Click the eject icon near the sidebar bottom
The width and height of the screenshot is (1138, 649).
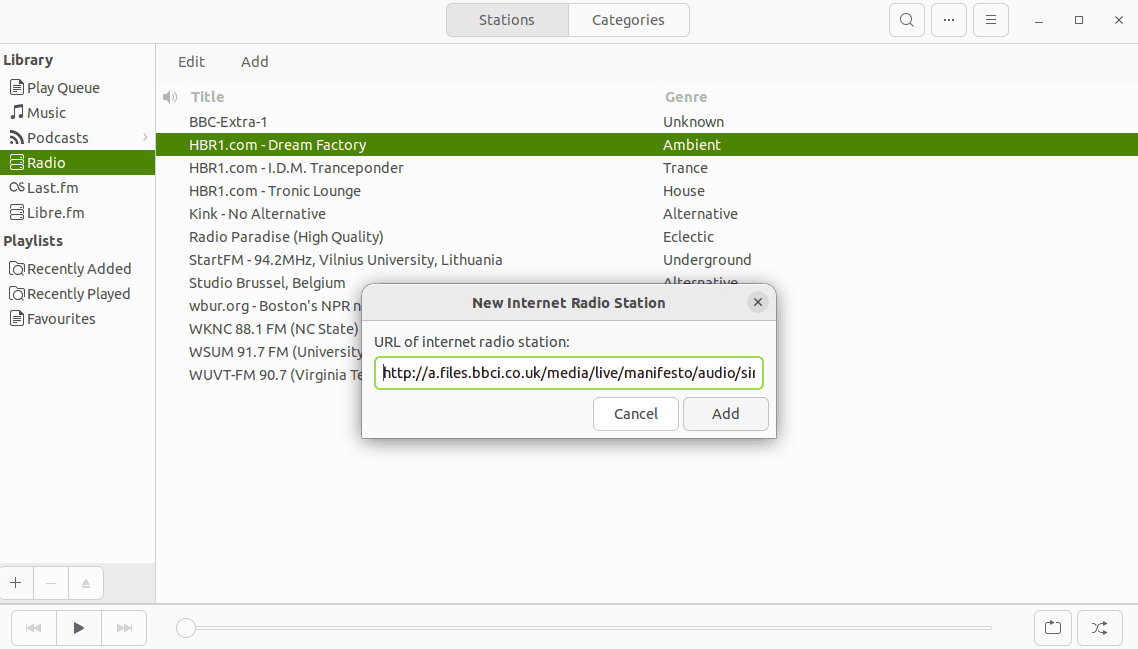(x=86, y=583)
